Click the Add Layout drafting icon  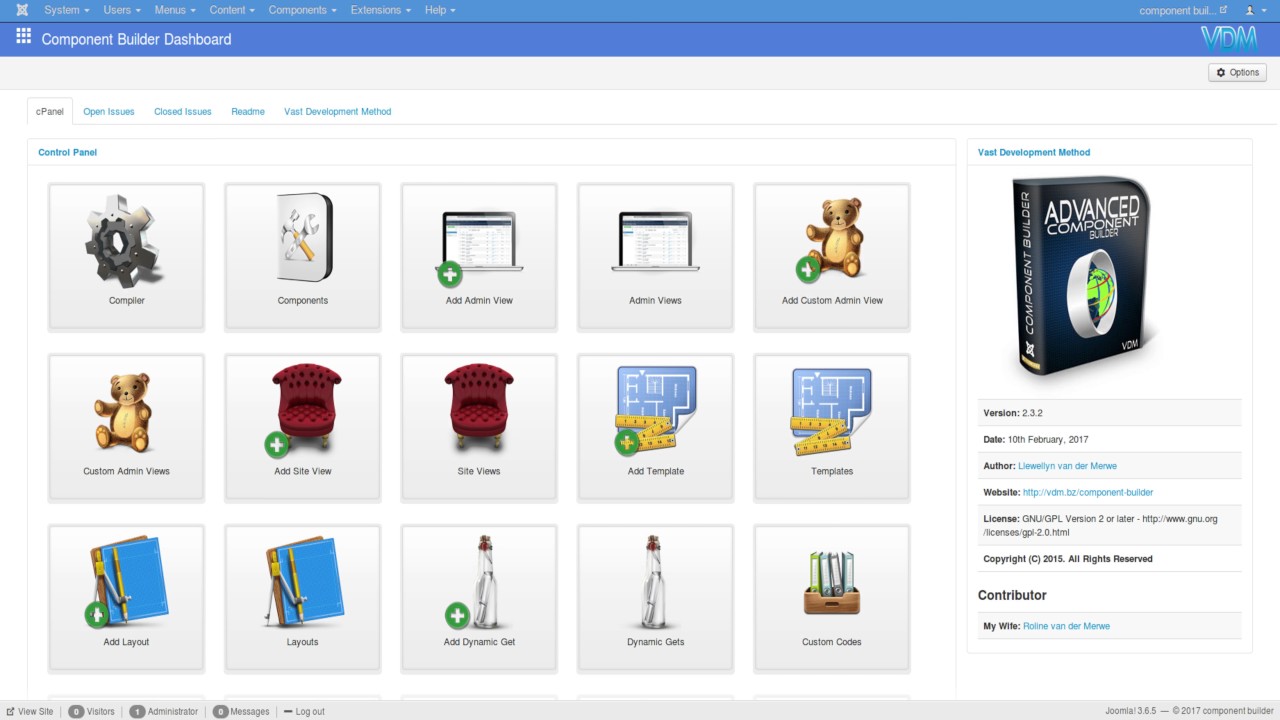click(127, 582)
